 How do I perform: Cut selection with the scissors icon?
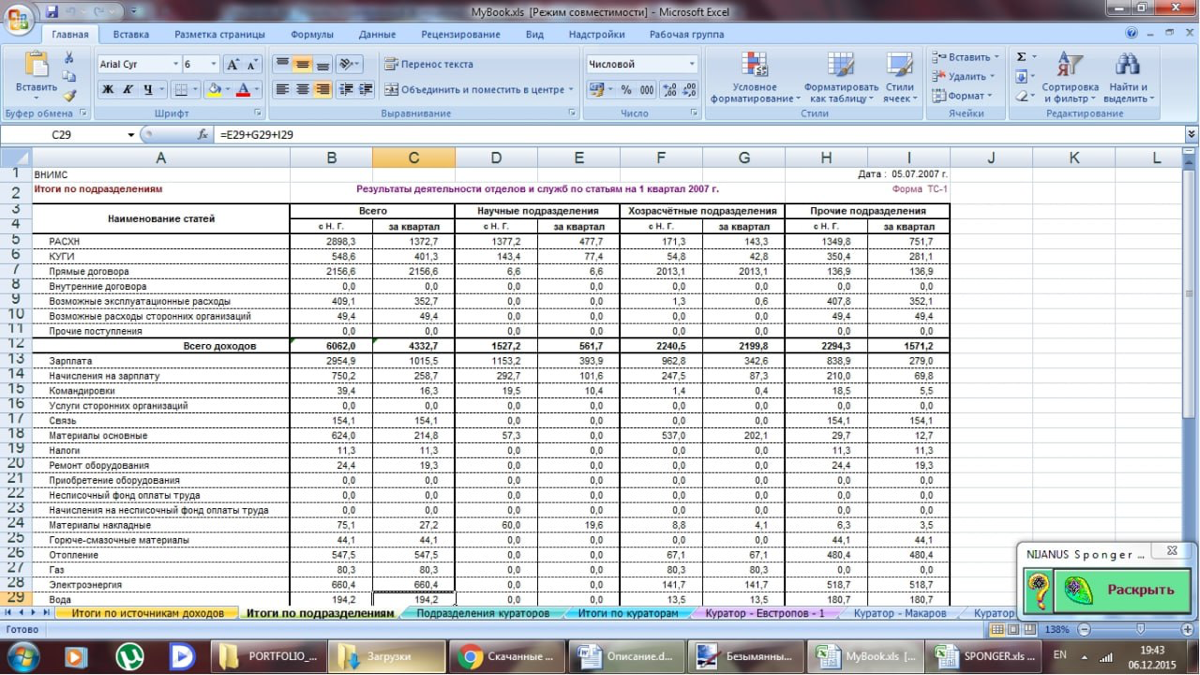tap(69, 59)
